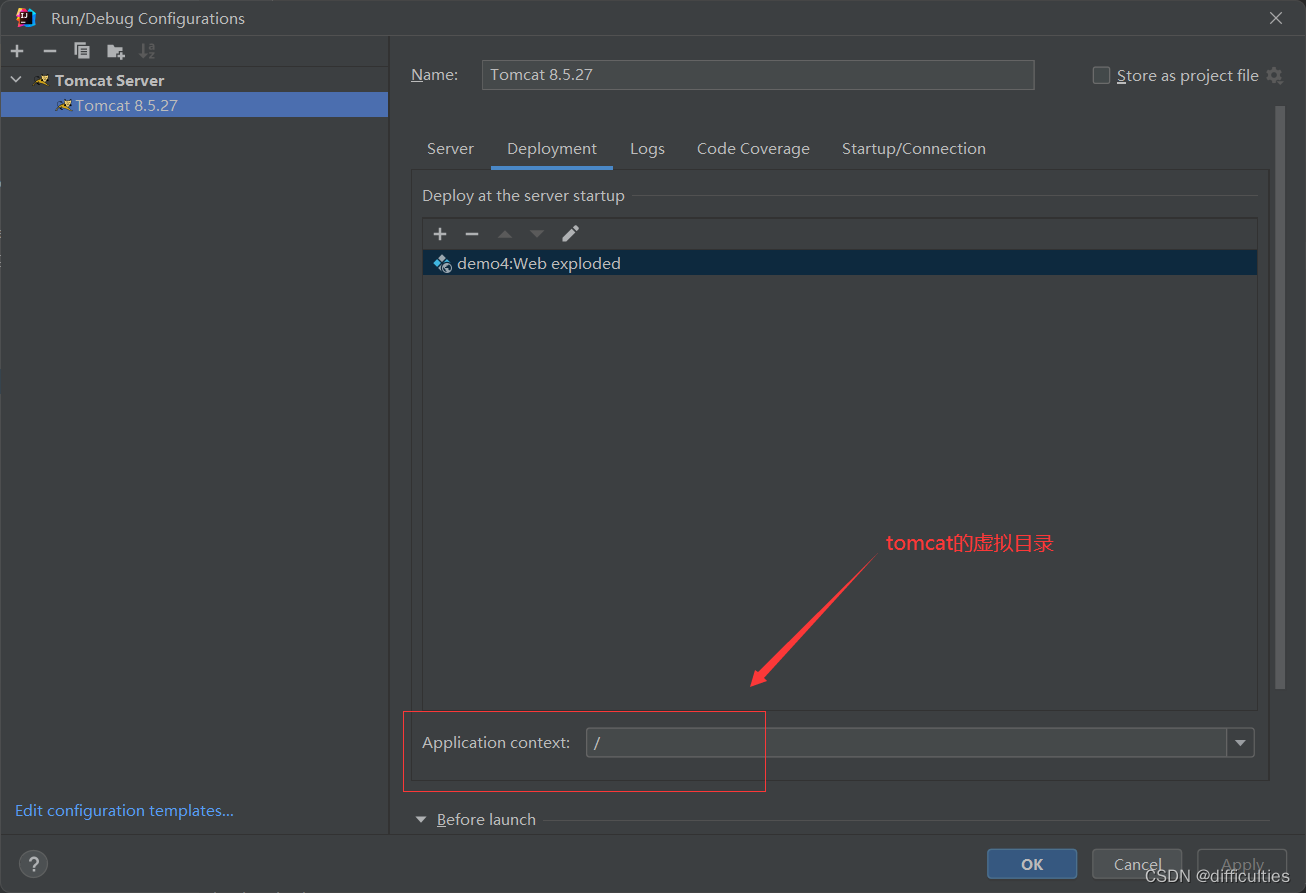1306x893 pixels.
Task: Click the vertical scrollbar of settings pane
Action: 1280,397
